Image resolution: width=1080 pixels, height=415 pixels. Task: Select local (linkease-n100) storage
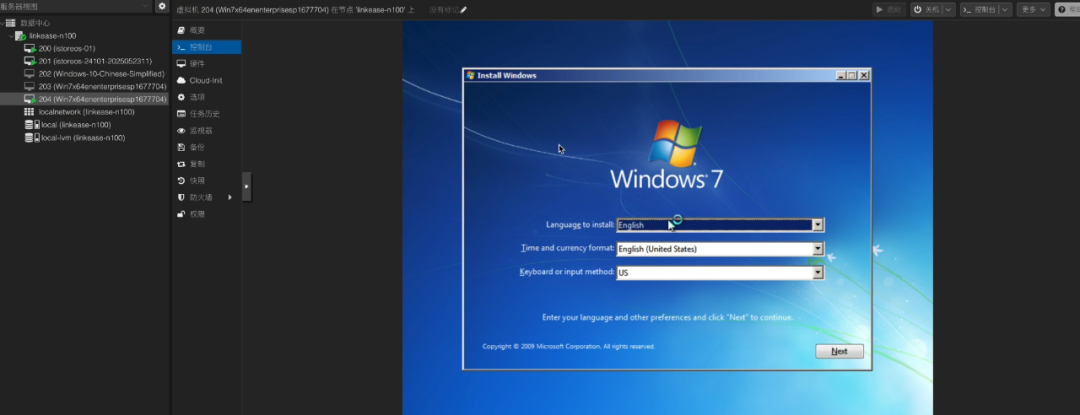click(x=85, y=125)
